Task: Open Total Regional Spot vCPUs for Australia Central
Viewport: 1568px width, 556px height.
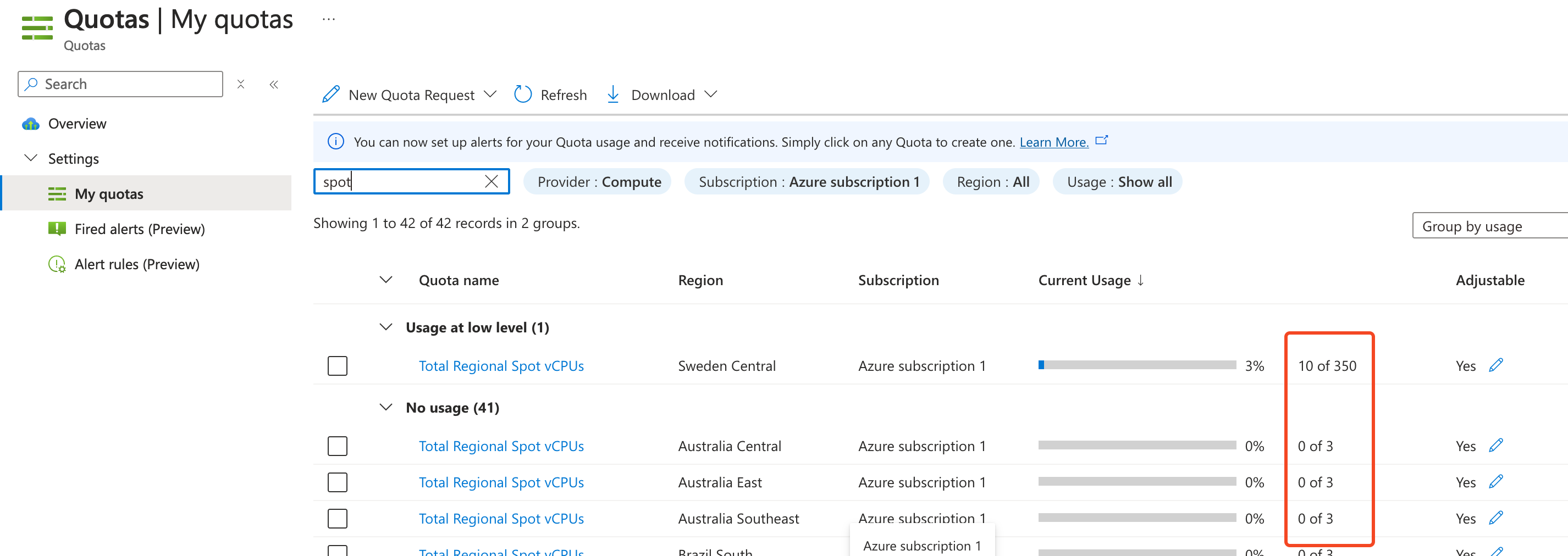Action: tap(501, 447)
